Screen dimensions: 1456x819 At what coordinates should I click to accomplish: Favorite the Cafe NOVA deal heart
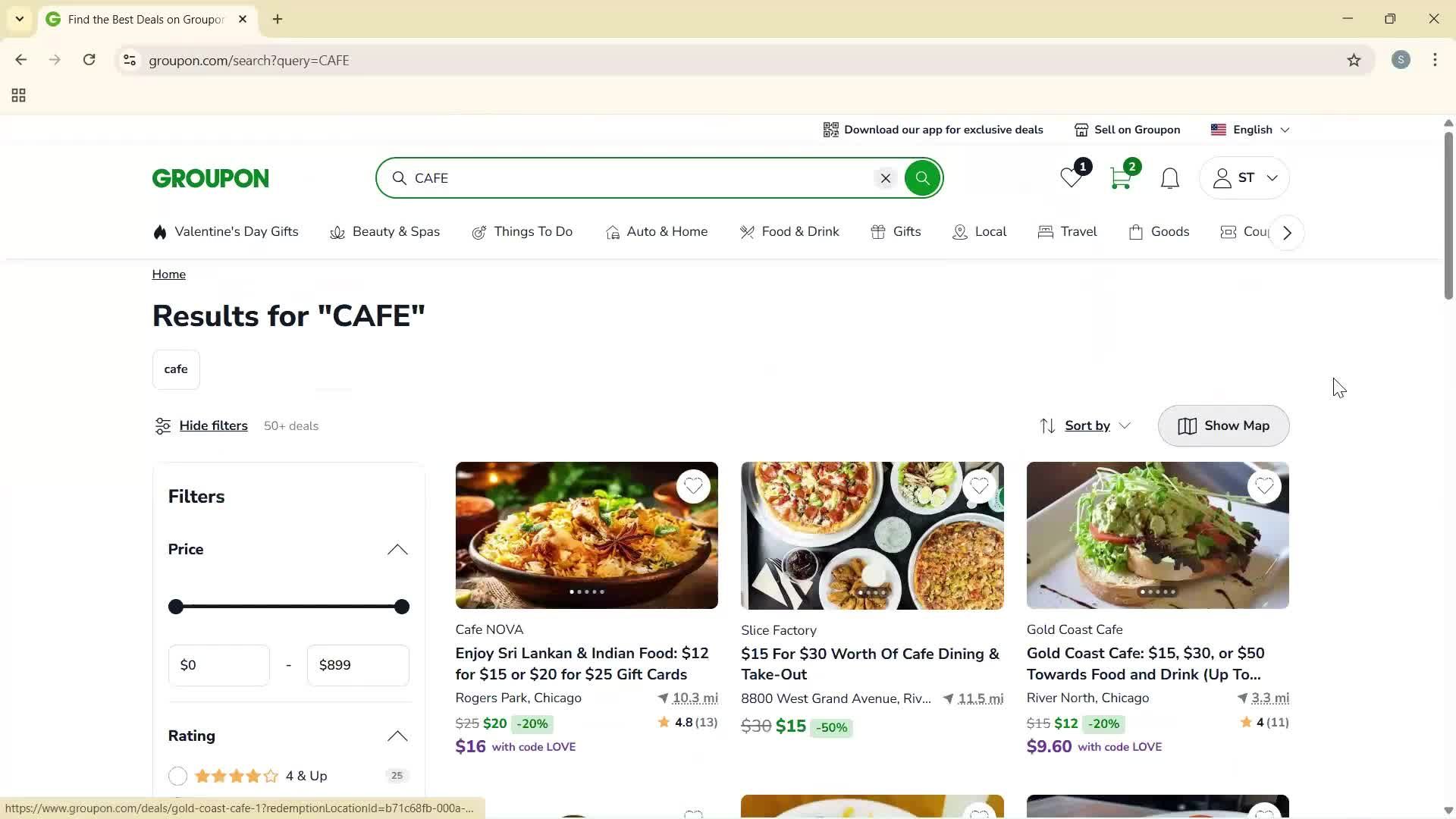(x=693, y=486)
